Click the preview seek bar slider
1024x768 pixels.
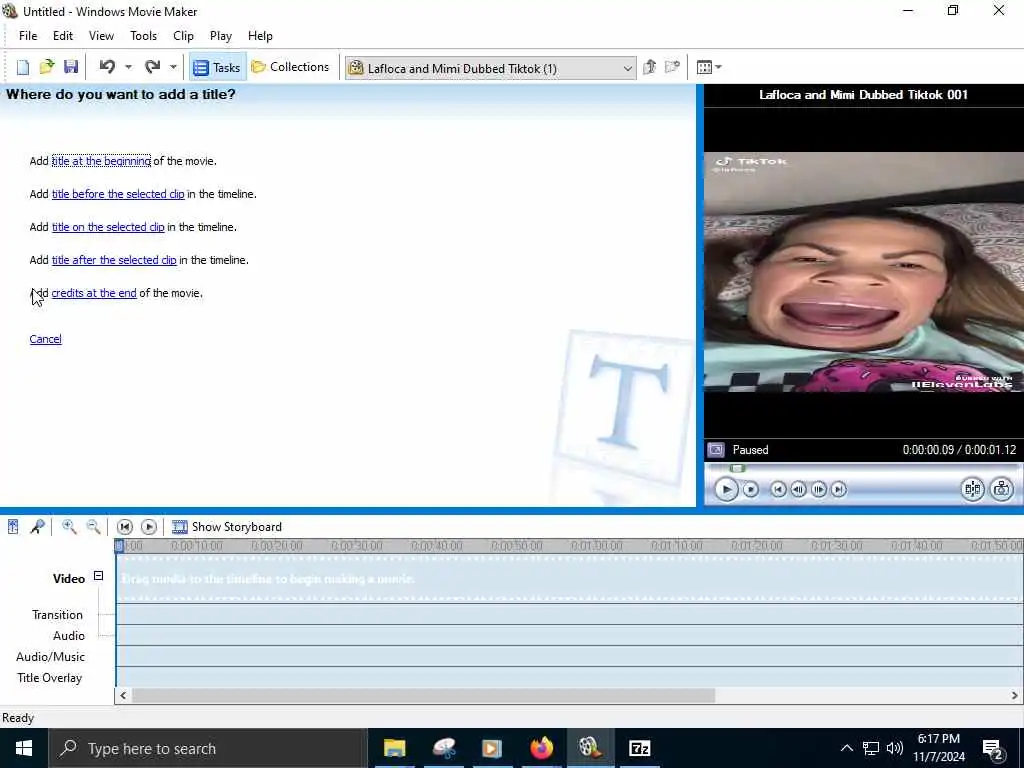click(737, 468)
